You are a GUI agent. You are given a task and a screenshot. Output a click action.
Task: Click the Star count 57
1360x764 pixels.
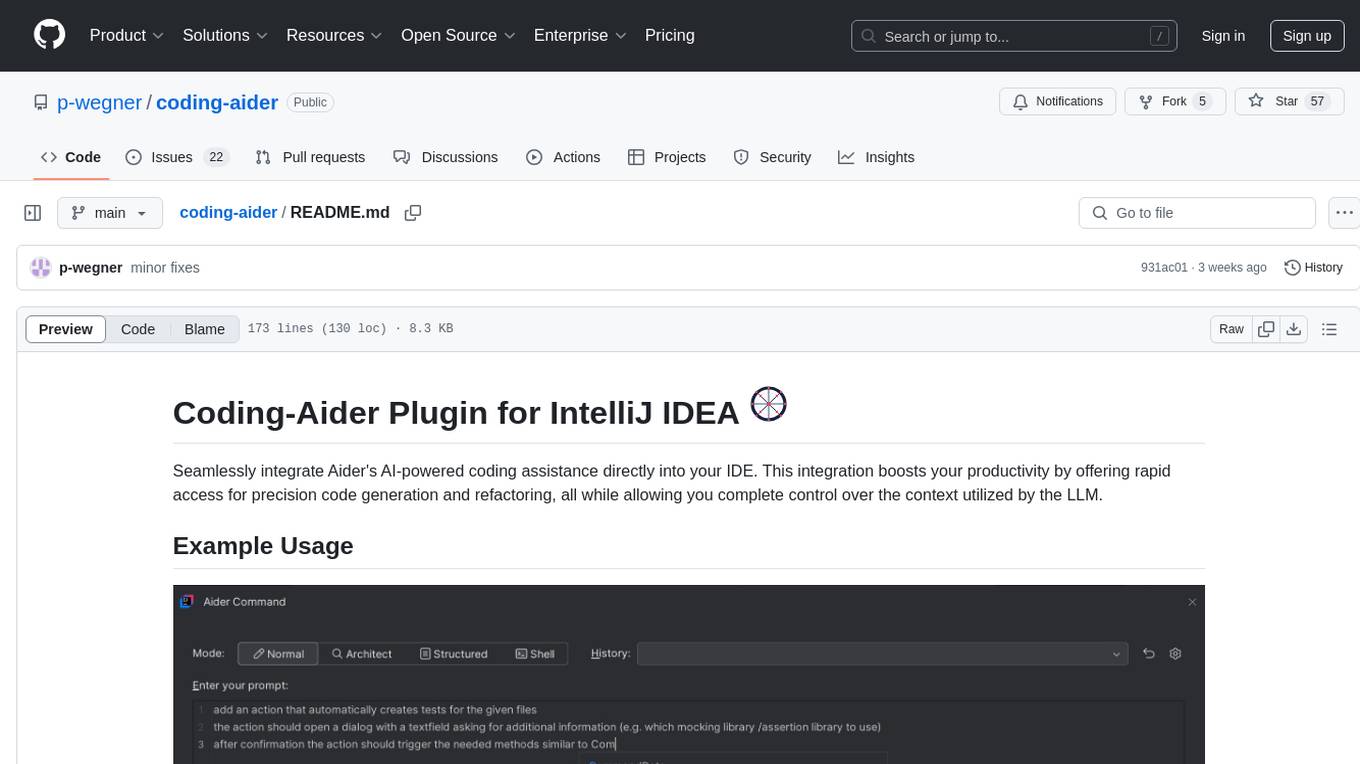(1317, 102)
